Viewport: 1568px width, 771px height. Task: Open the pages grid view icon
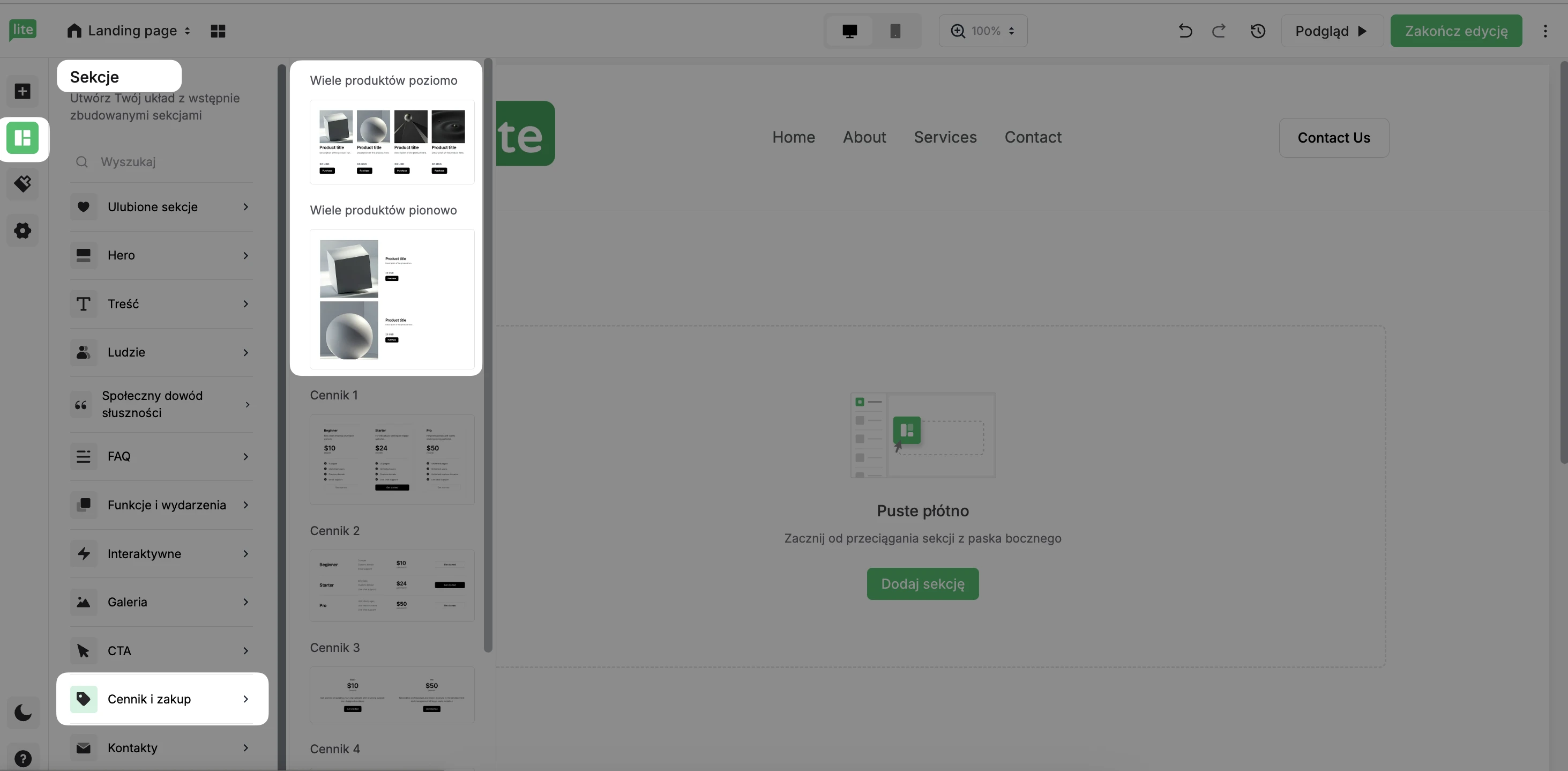pyautogui.click(x=218, y=31)
